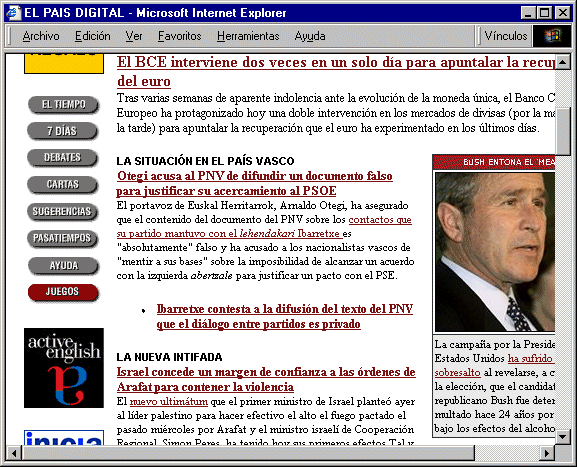Click the horizontal scrollbar right arrow
Screen dimensions: 577x467
[547, 453]
